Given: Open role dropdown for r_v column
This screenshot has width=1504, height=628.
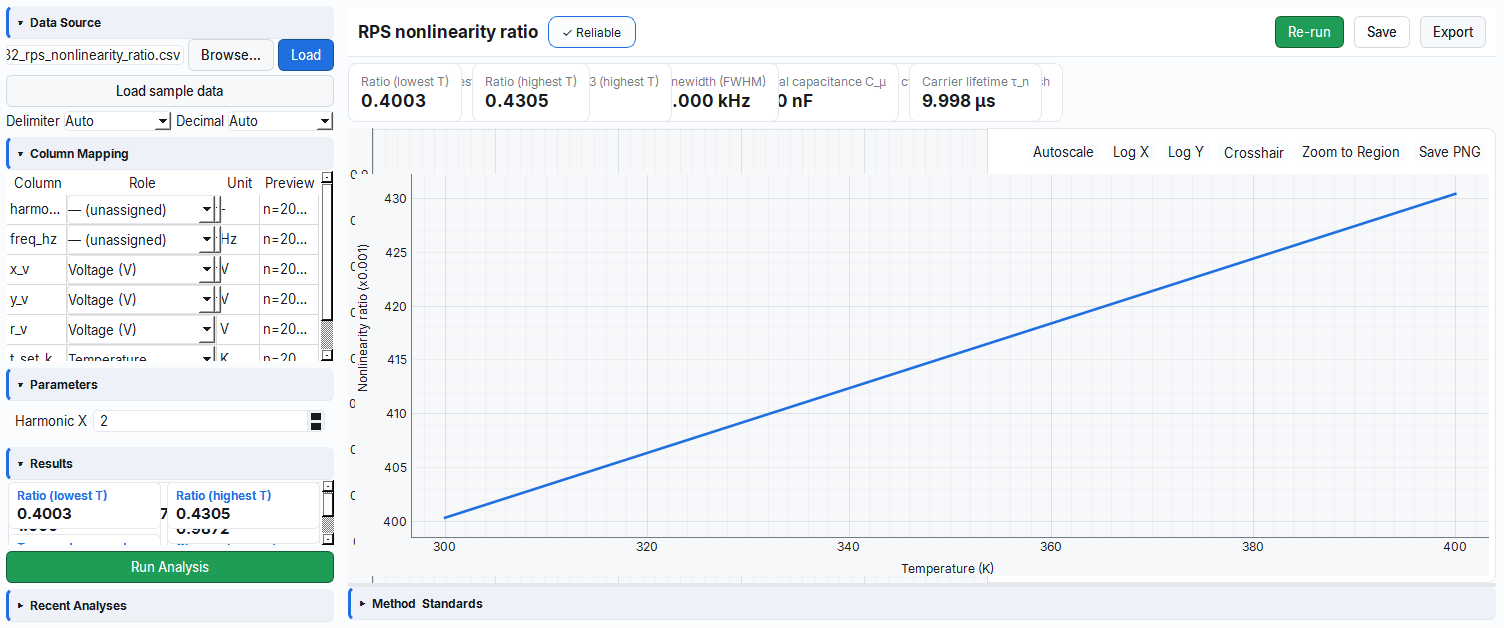Looking at the screenshot, I should 141,330.
